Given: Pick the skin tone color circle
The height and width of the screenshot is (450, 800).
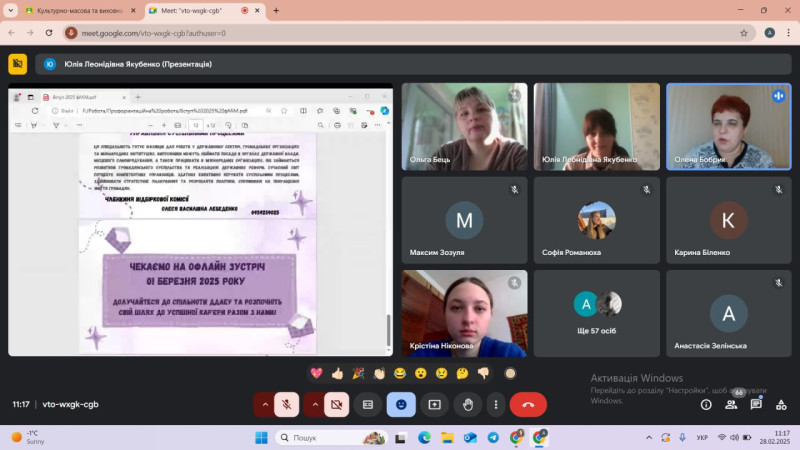Looking at the screenshot, I should [510, 373].
